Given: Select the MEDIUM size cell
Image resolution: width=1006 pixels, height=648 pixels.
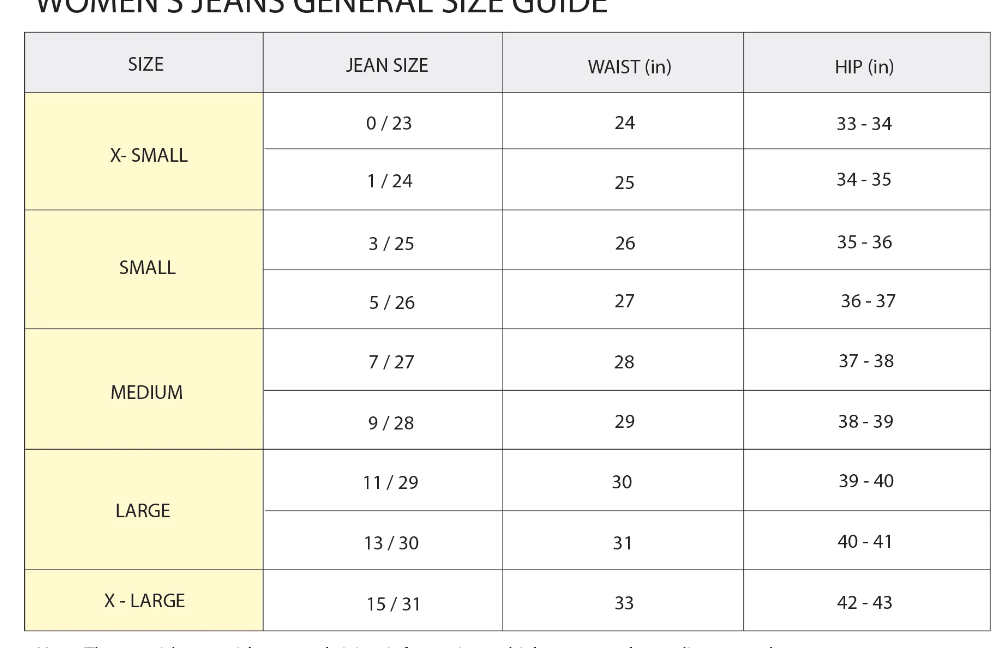Looking at the screenshot, I should [x=146, y=392].
